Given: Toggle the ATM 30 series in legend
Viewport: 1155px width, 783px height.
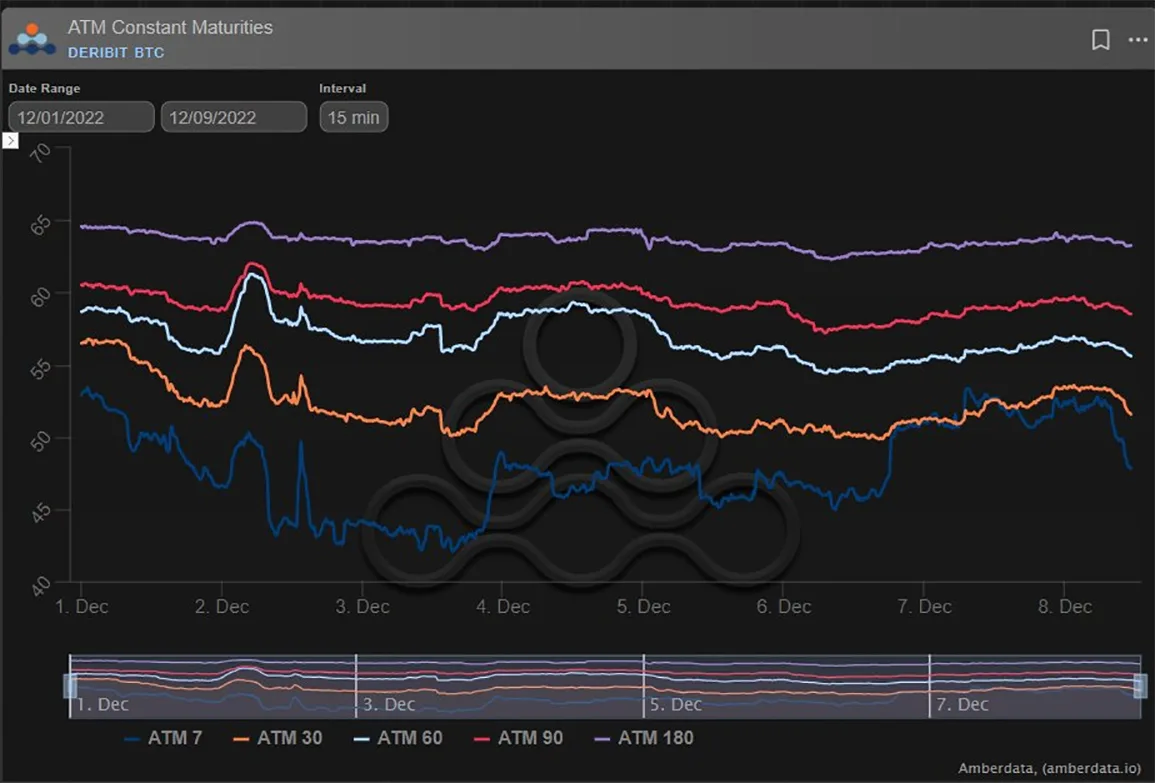Looking at the screenshot, I should pos(278,738).
